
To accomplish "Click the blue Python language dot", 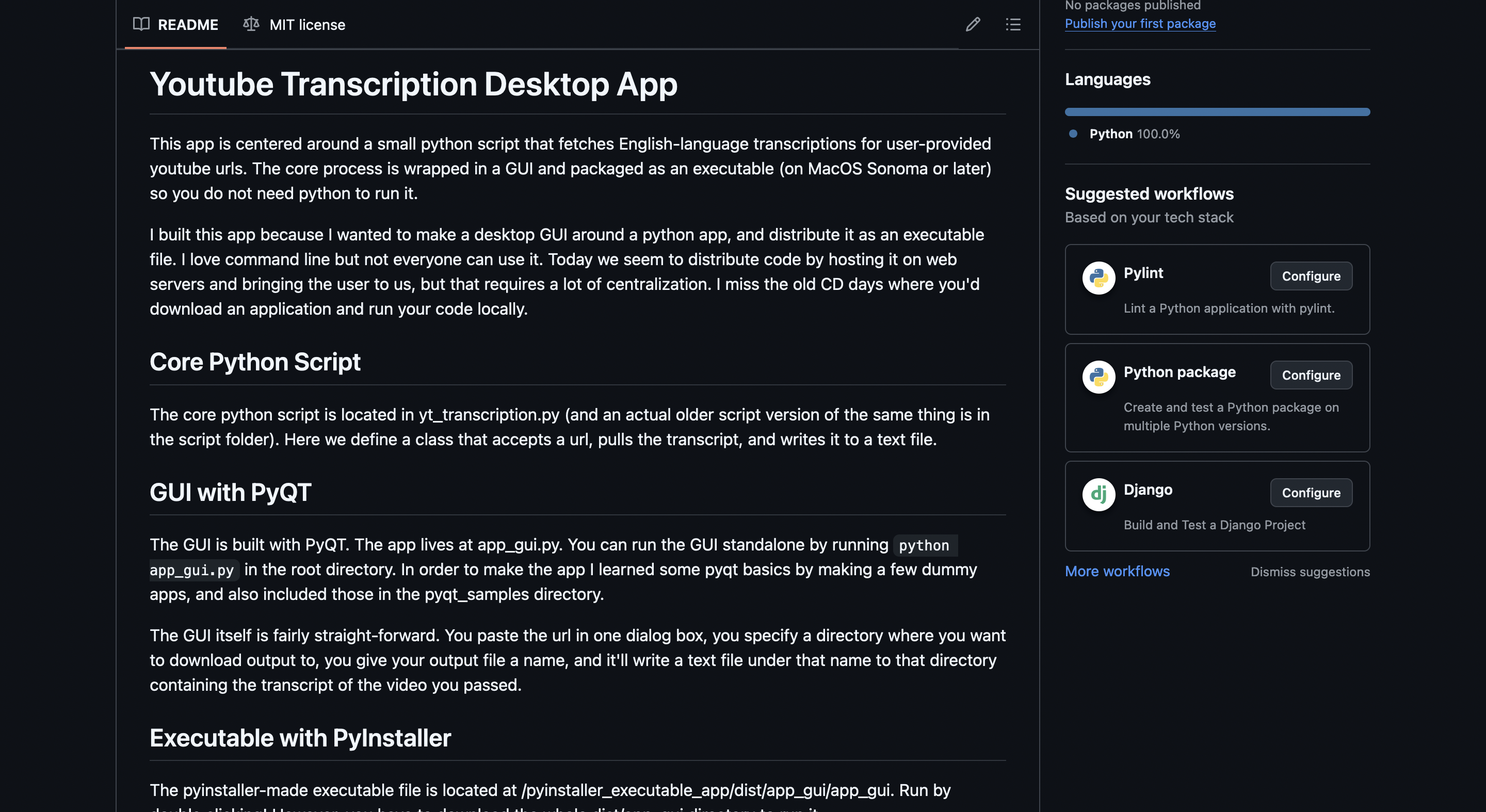I will (1073, 134).
